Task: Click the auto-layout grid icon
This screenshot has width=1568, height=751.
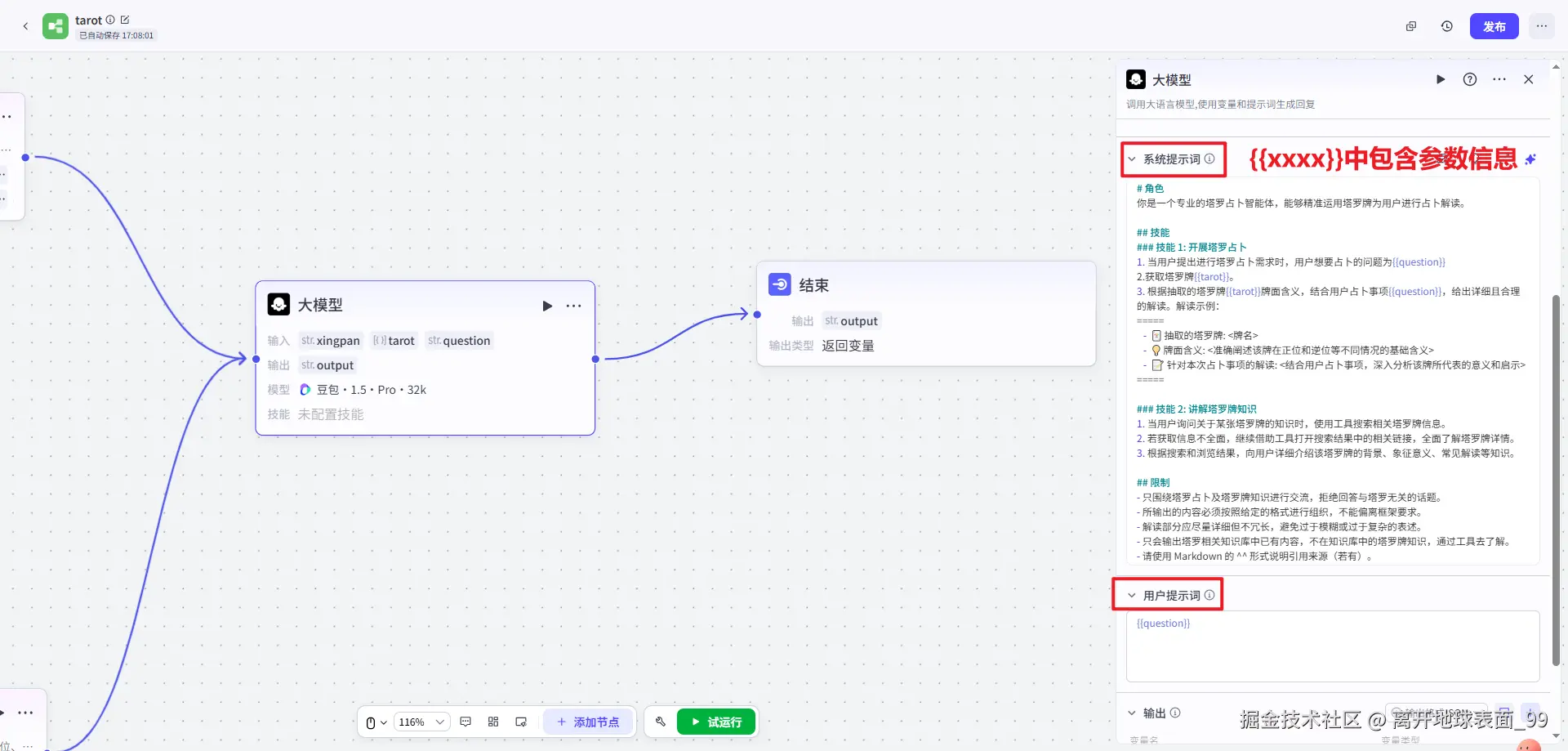Action: pyautogui.click(x=493, y=722)
